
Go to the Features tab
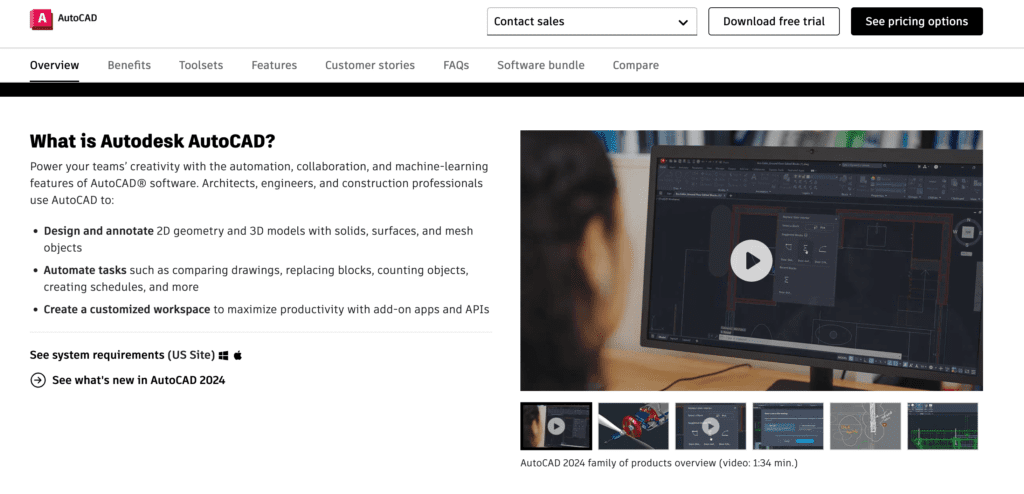(274, 65)
